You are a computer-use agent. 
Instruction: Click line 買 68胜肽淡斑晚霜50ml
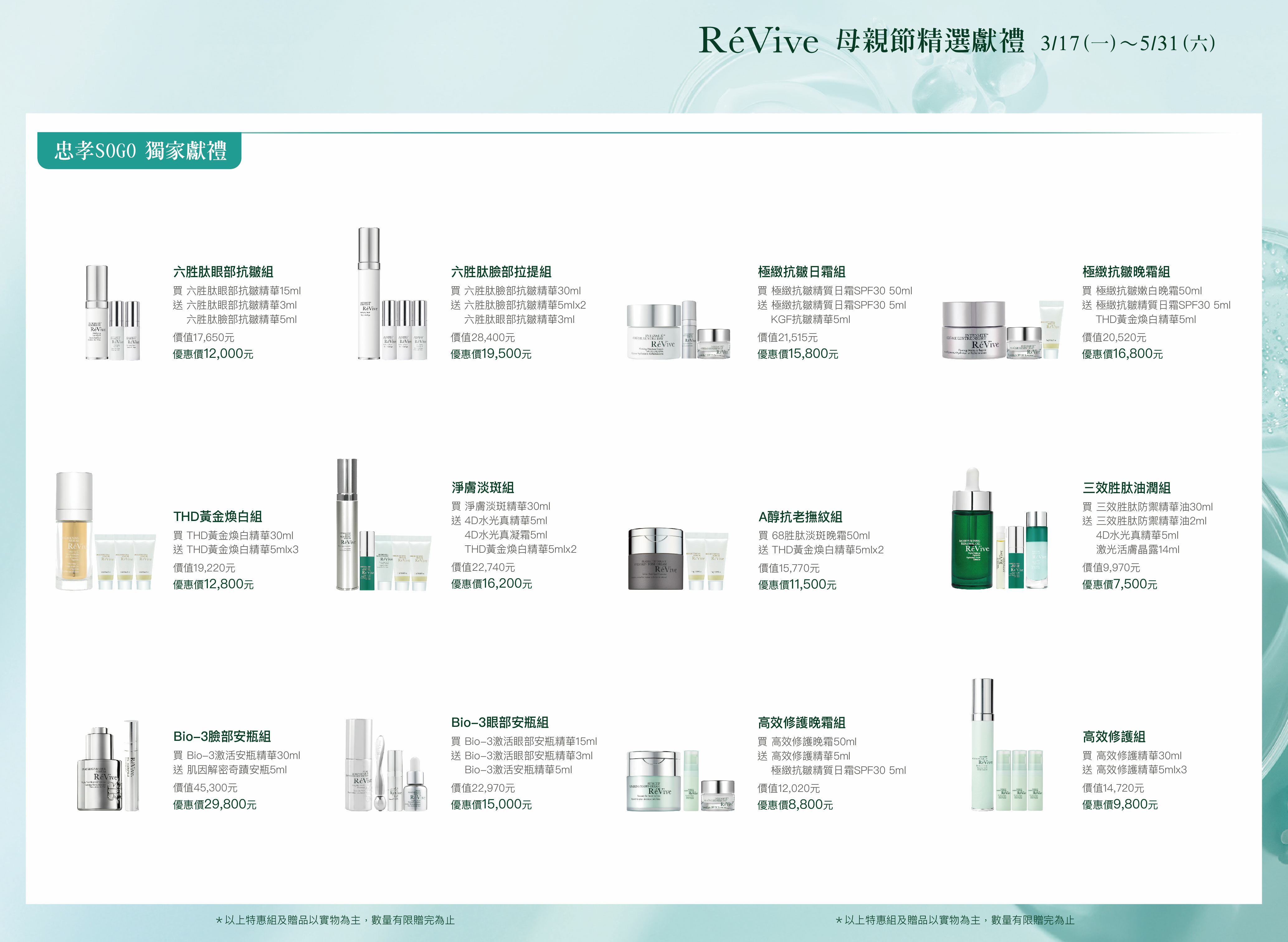coord(813,535)
